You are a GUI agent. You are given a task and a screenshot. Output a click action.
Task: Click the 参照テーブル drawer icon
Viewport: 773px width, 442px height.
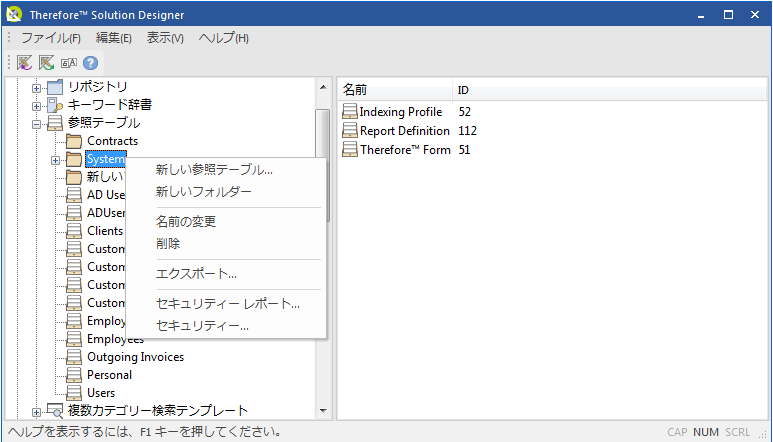[x=55, y=123]
